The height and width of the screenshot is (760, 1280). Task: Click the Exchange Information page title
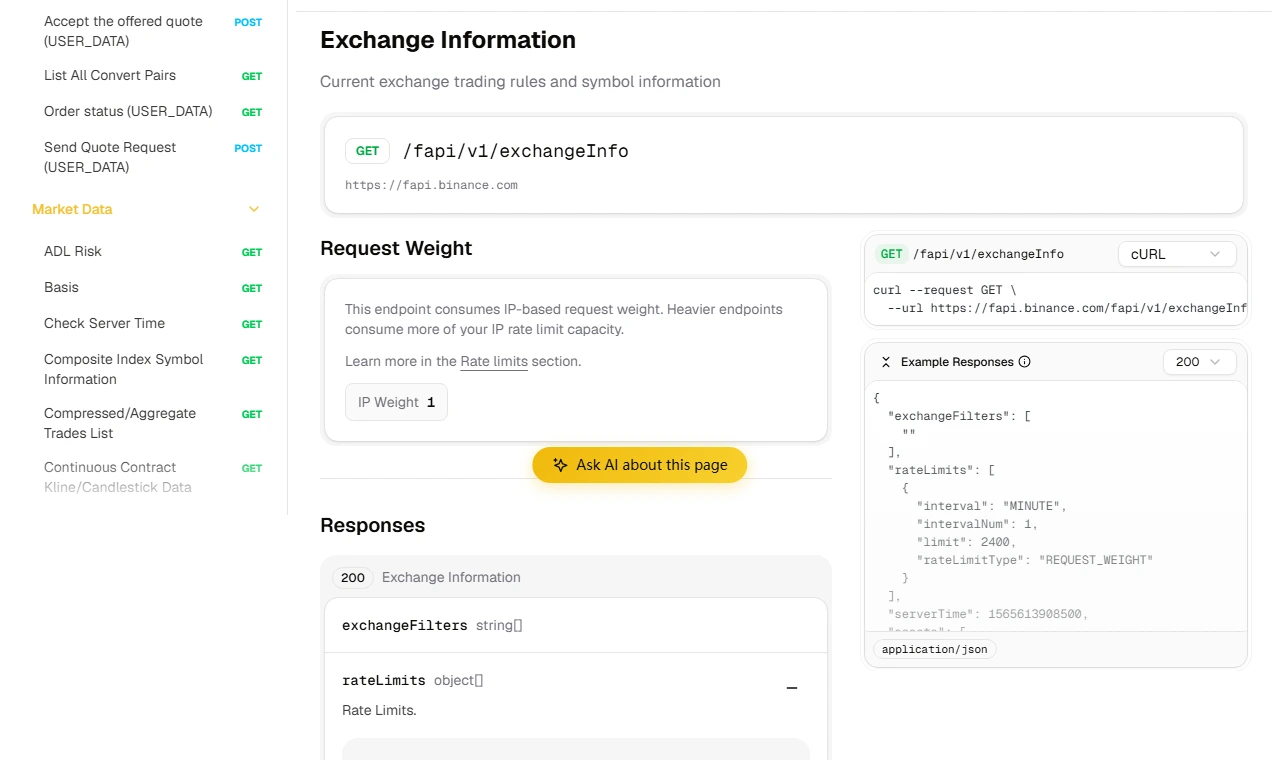coord(448,40)
